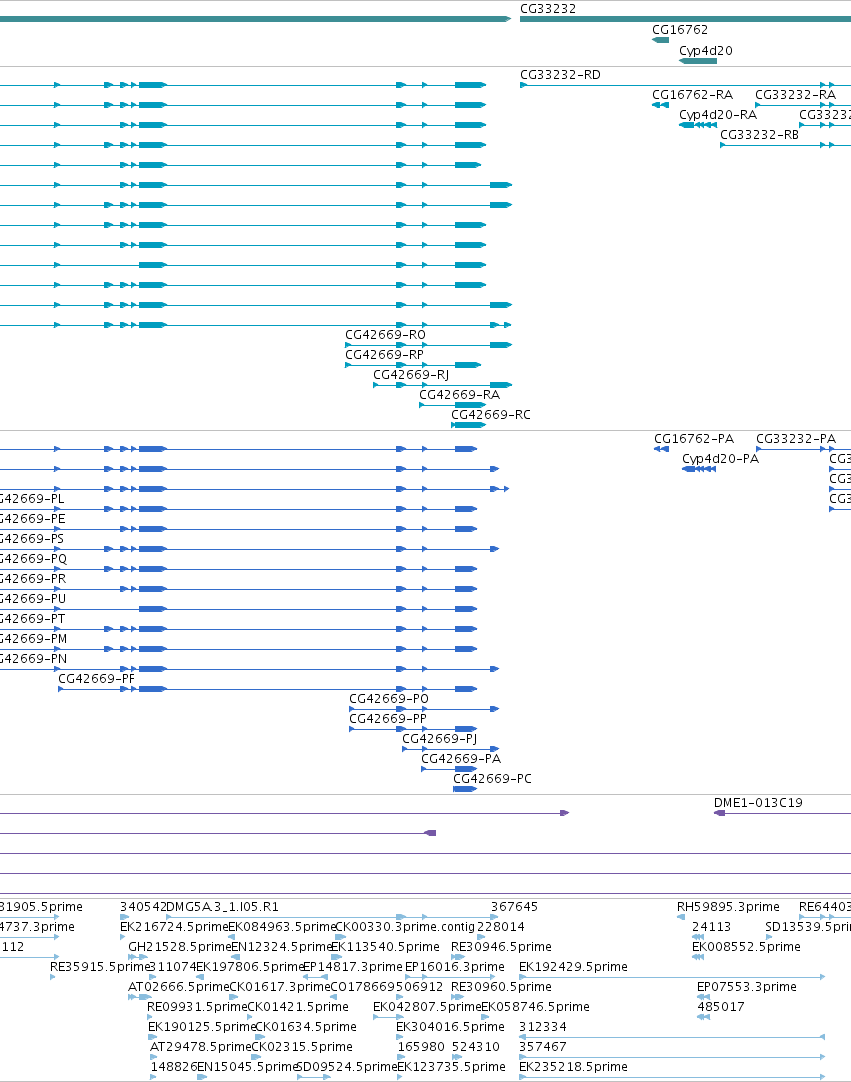
Task: Select the AT29478.5prime EST label
Action: pyautogui.click(x=200, y=1047)
